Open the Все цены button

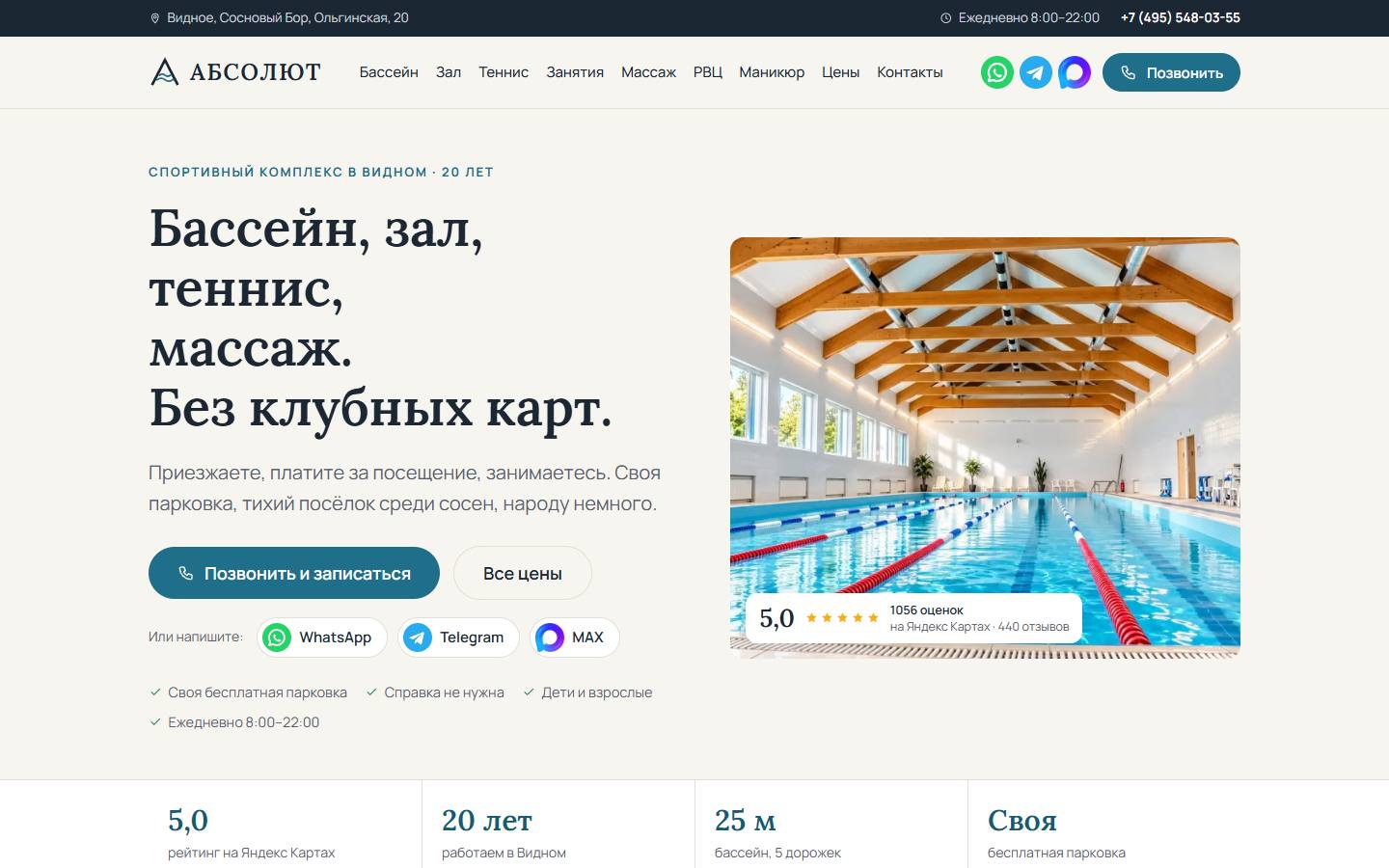click(x=523, y=573)
